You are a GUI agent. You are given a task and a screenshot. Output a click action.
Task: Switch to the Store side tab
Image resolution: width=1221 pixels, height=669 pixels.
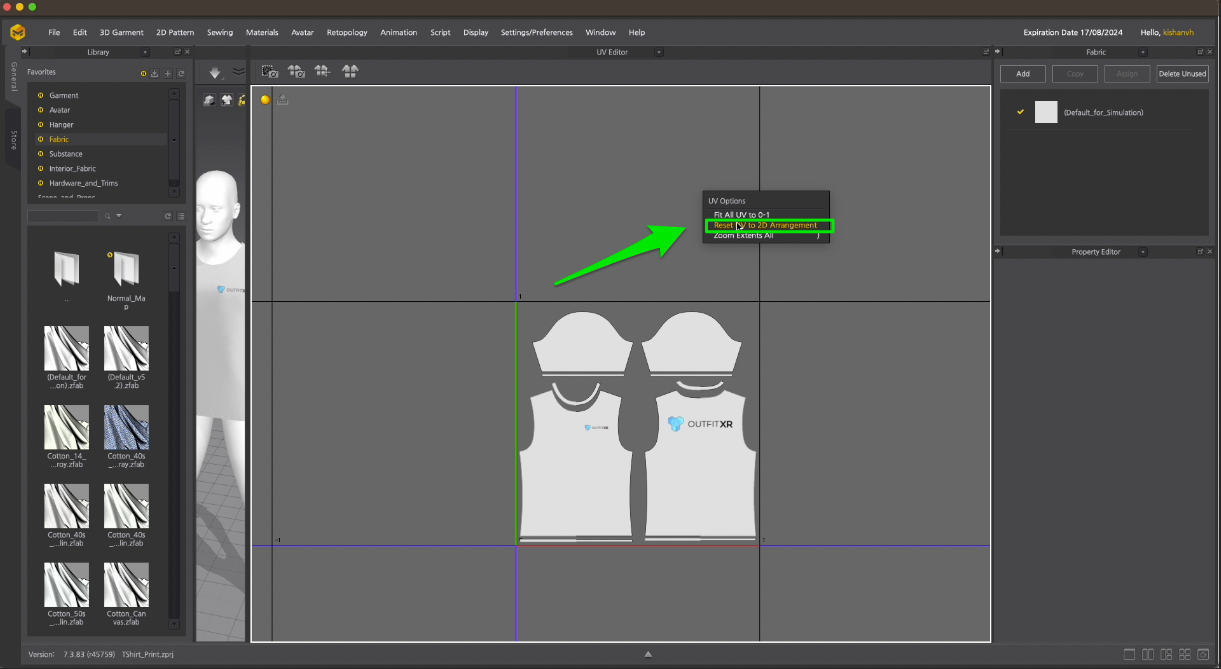coord(14,139)
